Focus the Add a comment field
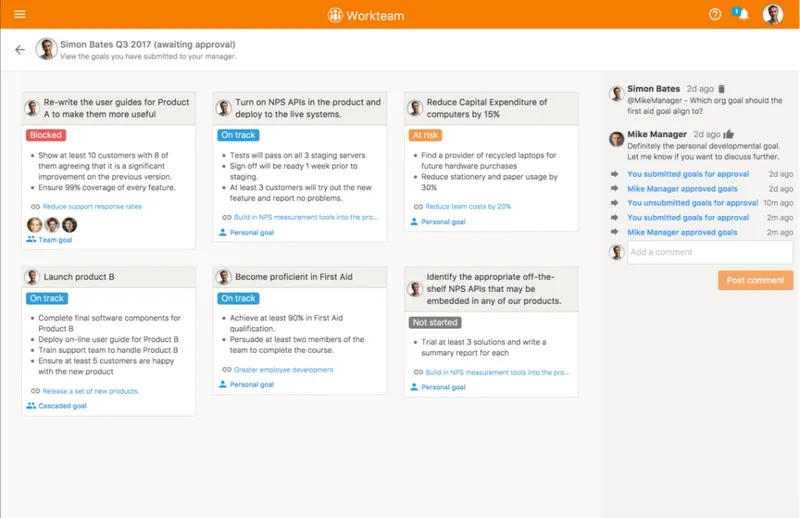800x518 pixels. click(710, 252)
